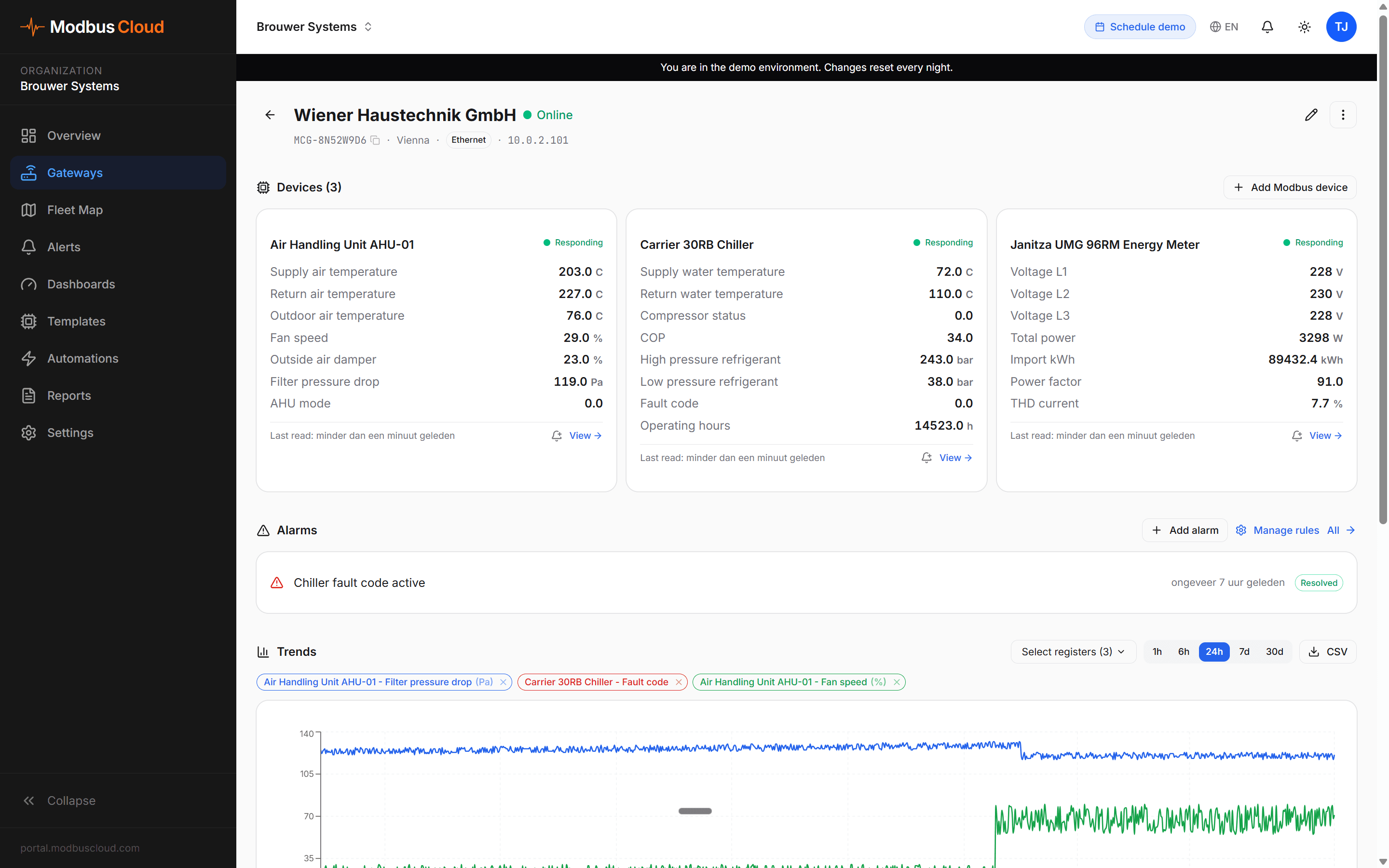Open Automations via the lightning icon
Screen dimensions: 1389x868
[x=29, y=358]
